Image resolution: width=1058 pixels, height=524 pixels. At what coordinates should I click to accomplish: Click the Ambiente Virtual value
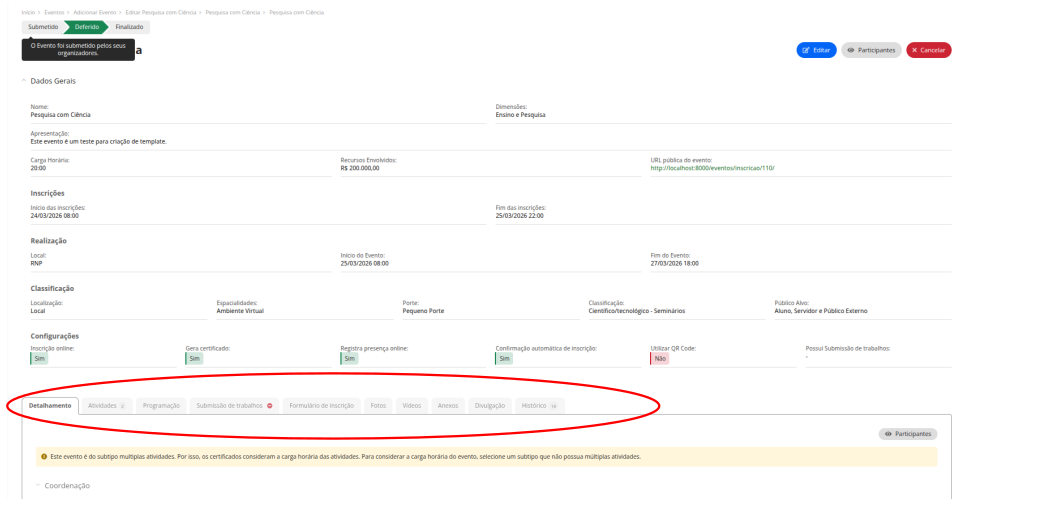240,311
